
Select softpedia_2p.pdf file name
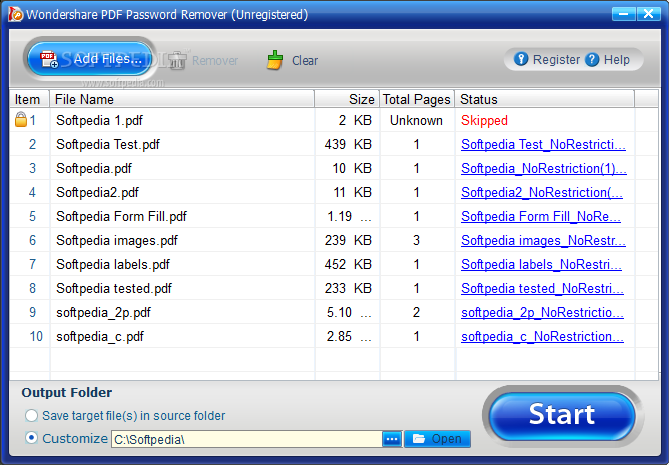103,313
